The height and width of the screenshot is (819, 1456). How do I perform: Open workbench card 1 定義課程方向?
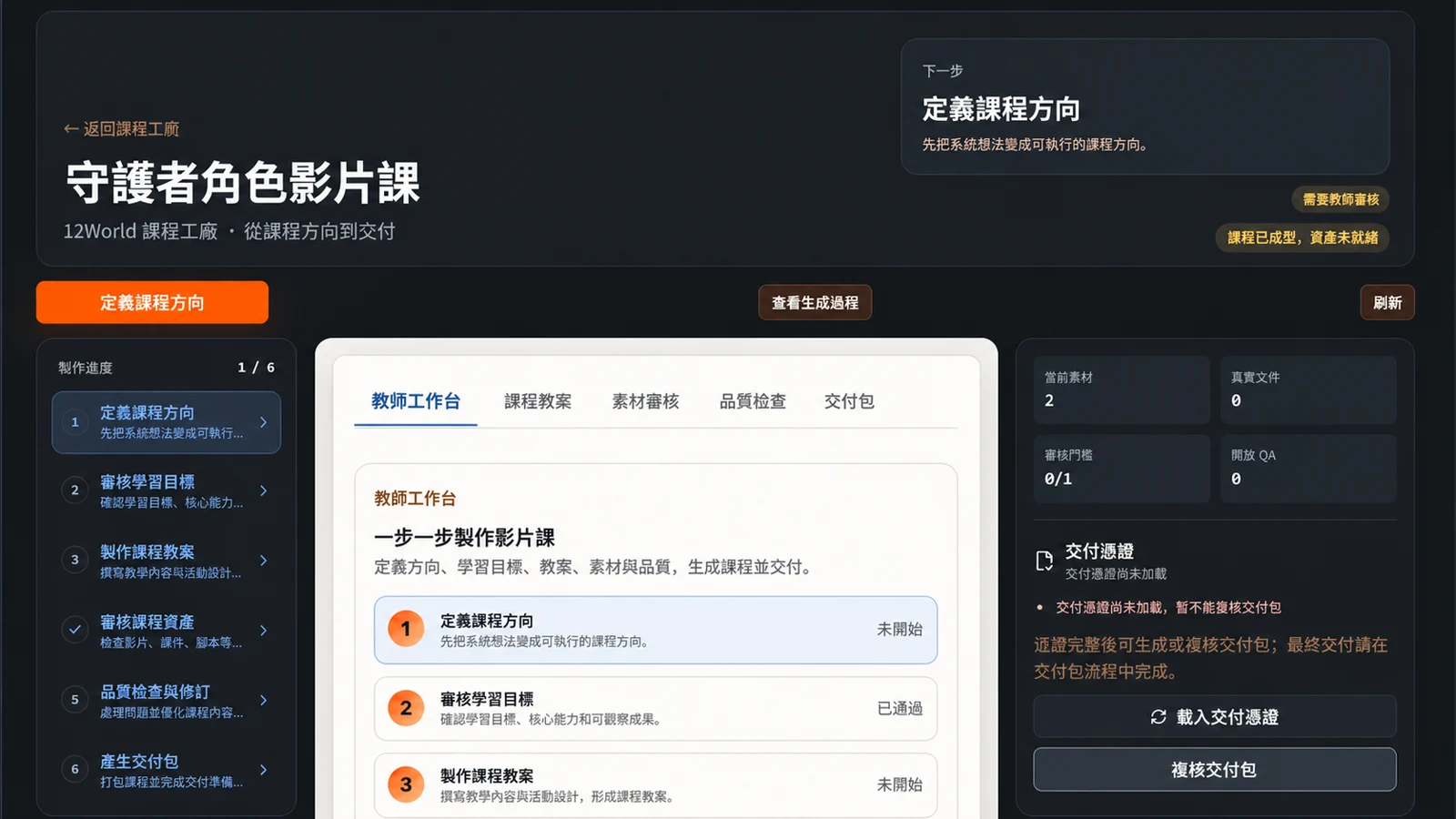(x=655, y=630)
